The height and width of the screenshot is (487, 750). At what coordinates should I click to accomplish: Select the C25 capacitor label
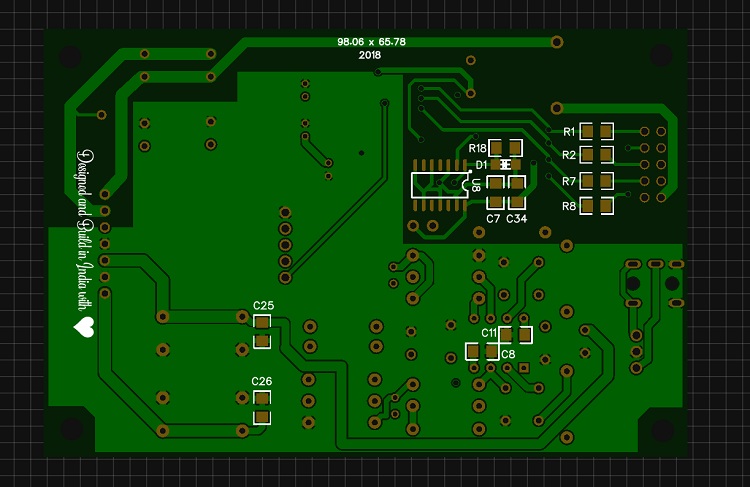point(264,305)
